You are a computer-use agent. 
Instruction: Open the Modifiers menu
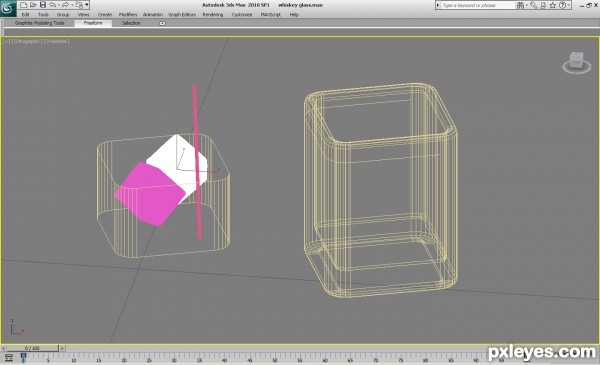(127, 15)
